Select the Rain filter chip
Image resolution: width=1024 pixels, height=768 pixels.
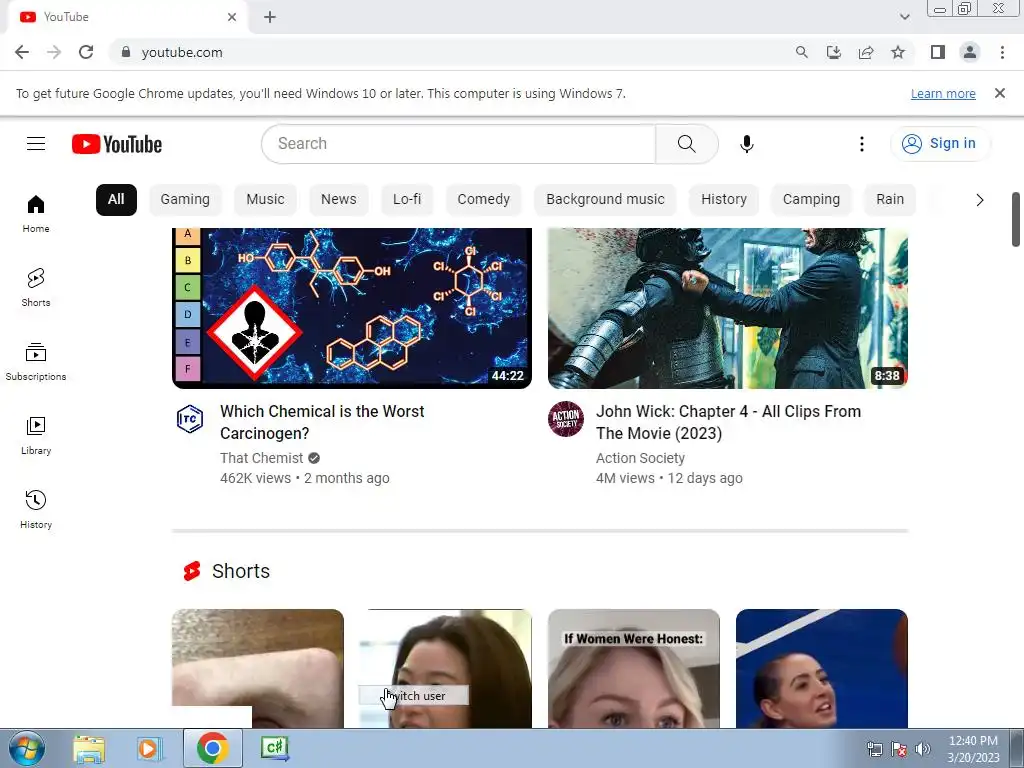point(890,200)
